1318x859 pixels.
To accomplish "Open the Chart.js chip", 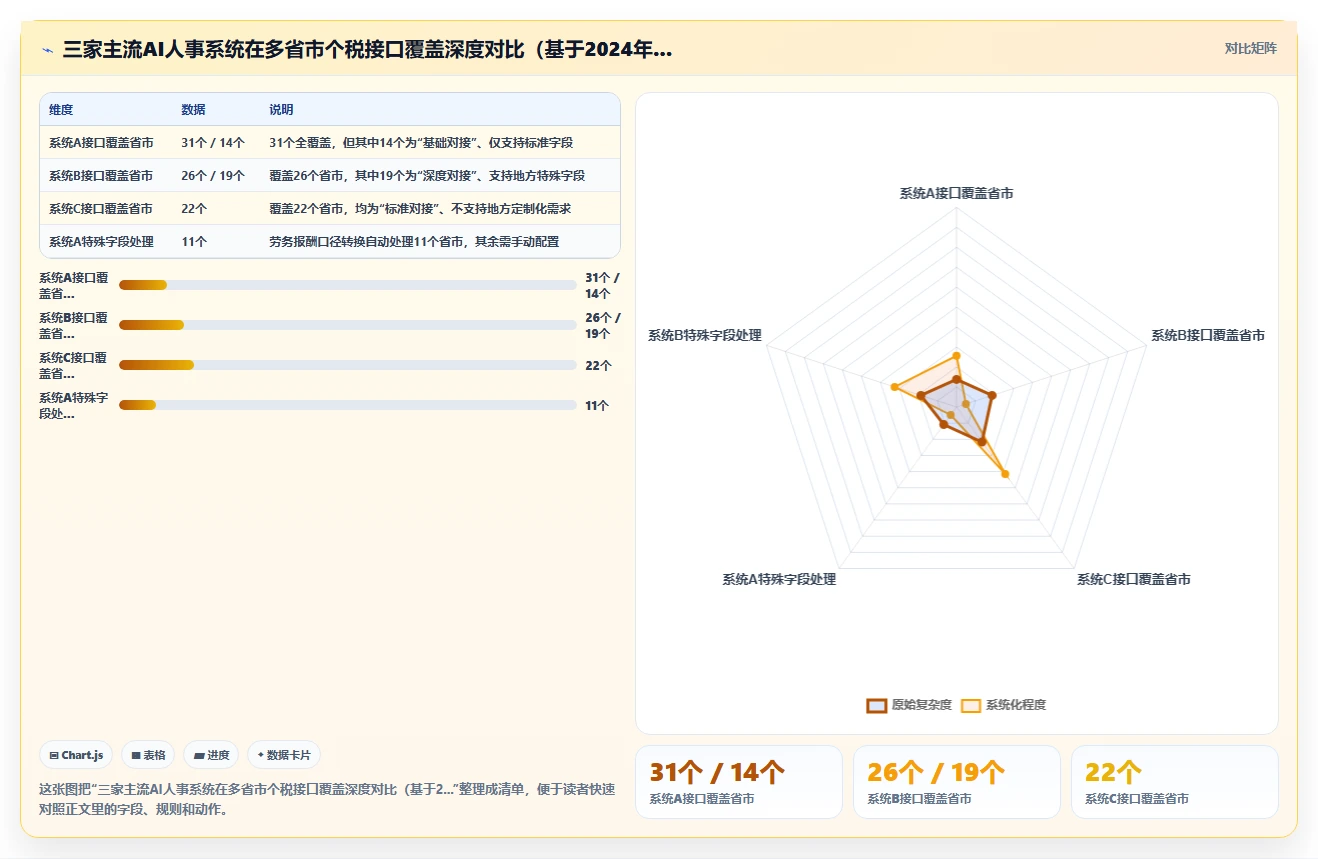I will point(76,755).
